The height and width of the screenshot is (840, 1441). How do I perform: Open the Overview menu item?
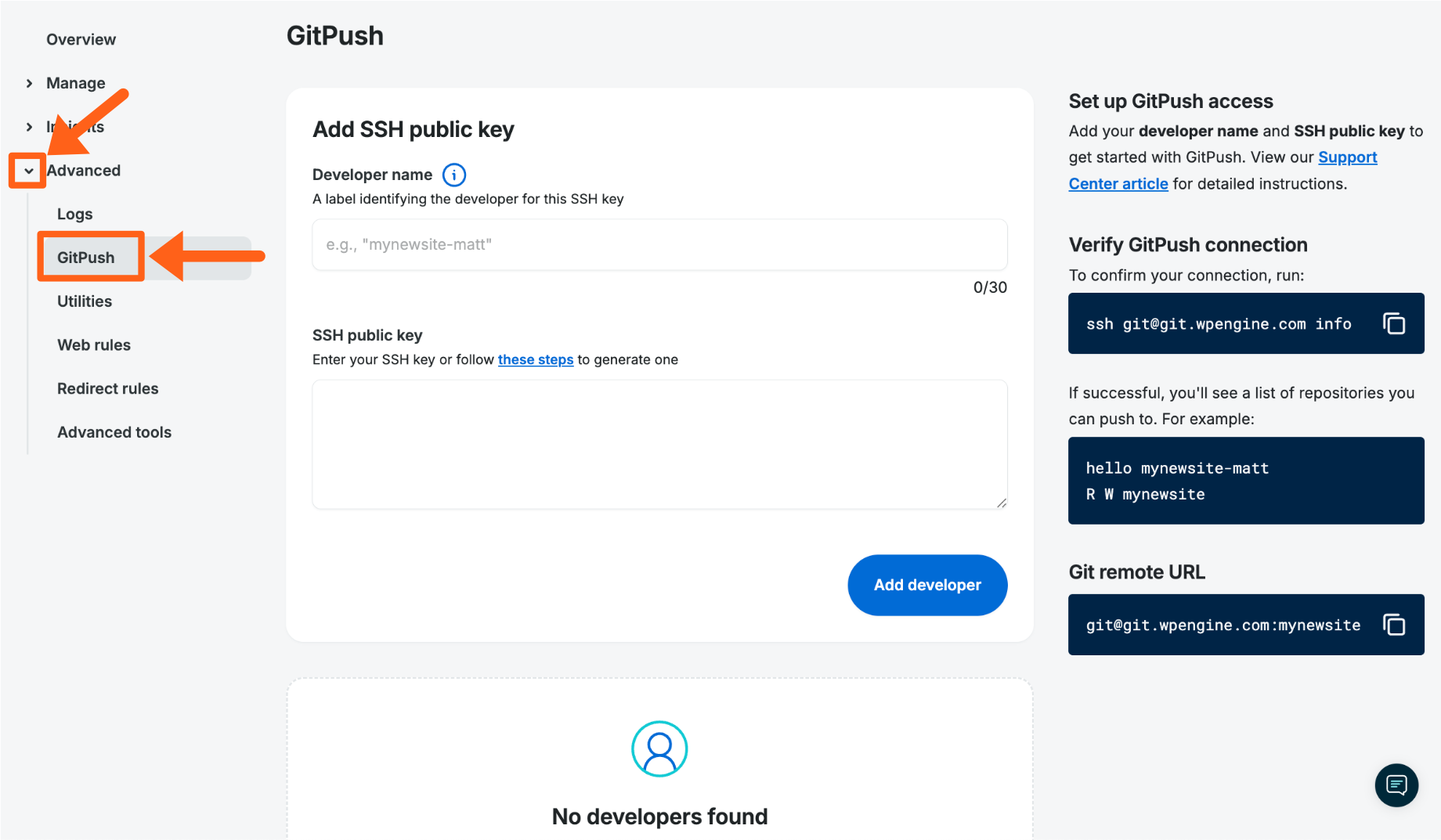(81, 39)
